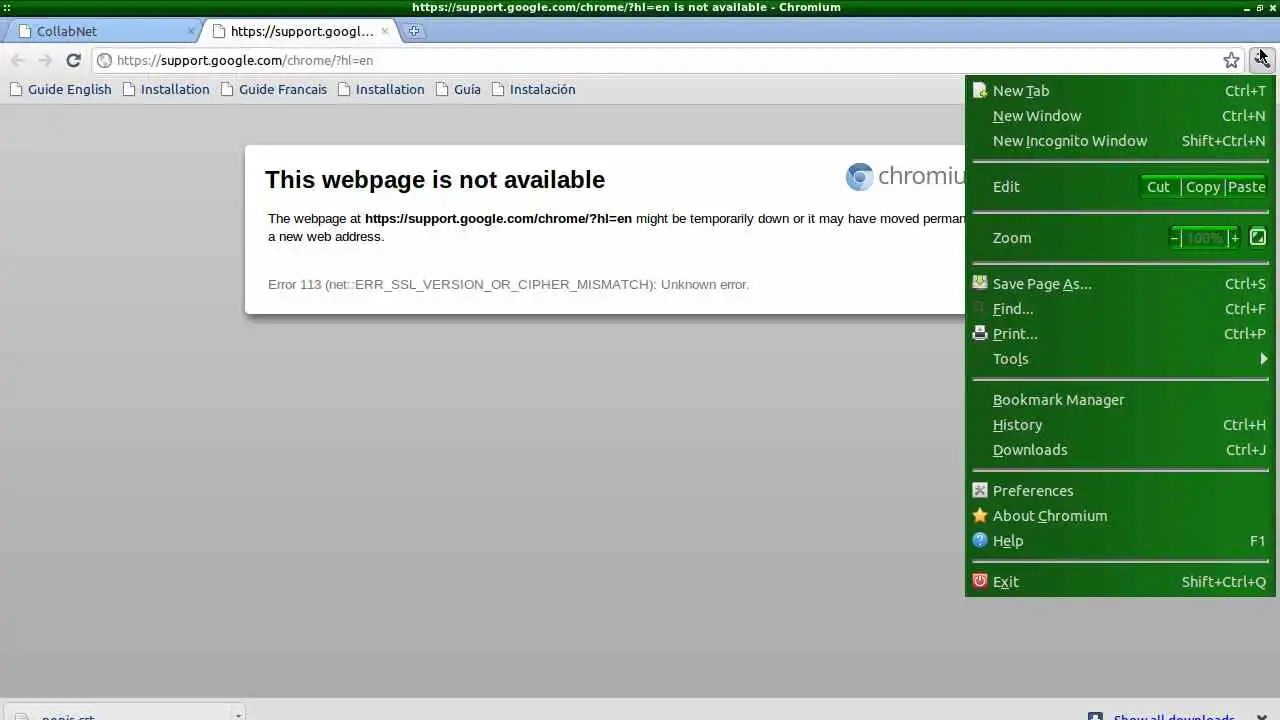The image size is (1280, 720).
Task: Select the support.google.com tab
Action: coord(300,31)
